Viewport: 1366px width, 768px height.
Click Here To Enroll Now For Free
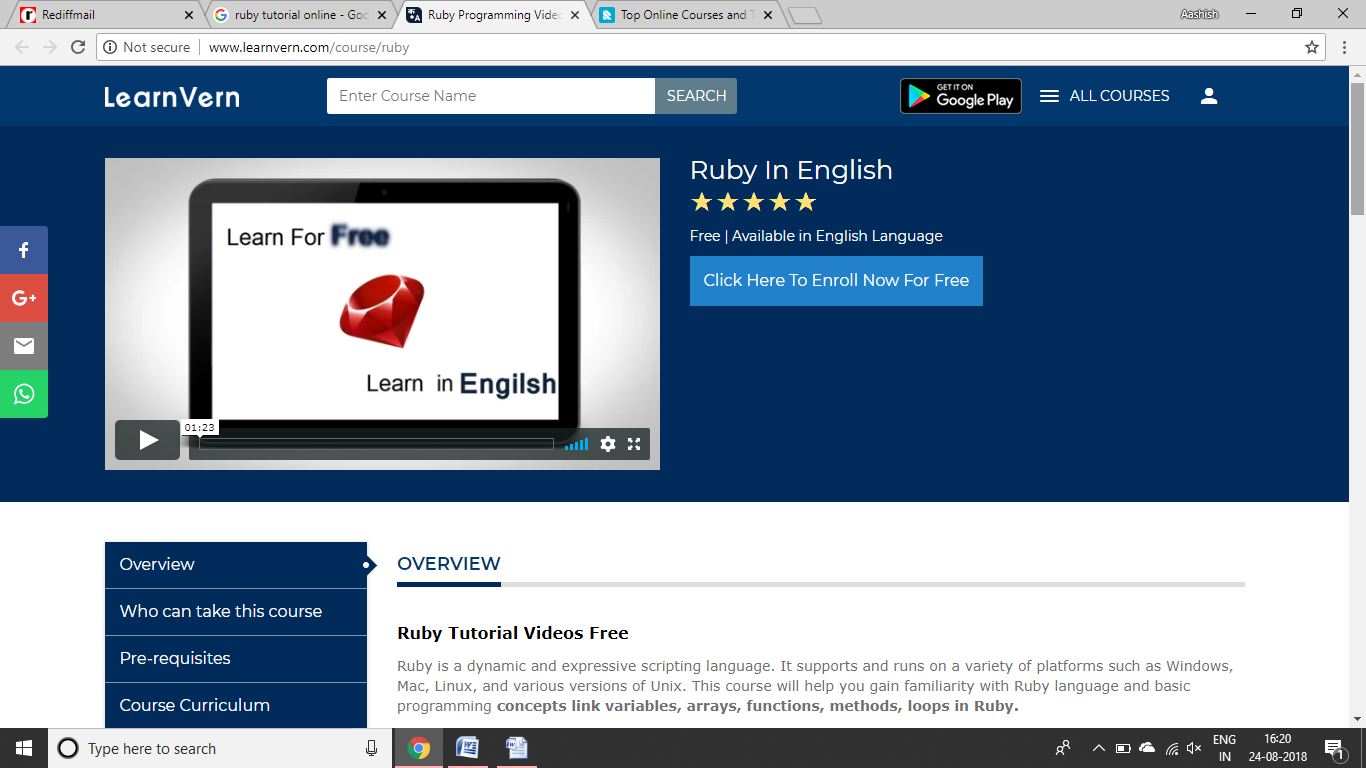click(836, 281)
